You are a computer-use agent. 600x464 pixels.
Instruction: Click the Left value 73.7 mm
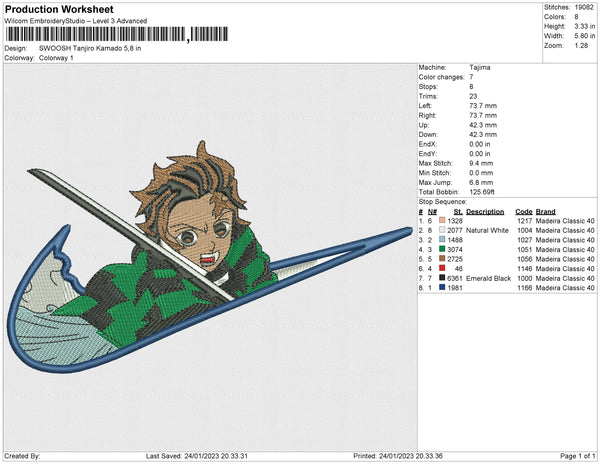(x=483, y=106)
